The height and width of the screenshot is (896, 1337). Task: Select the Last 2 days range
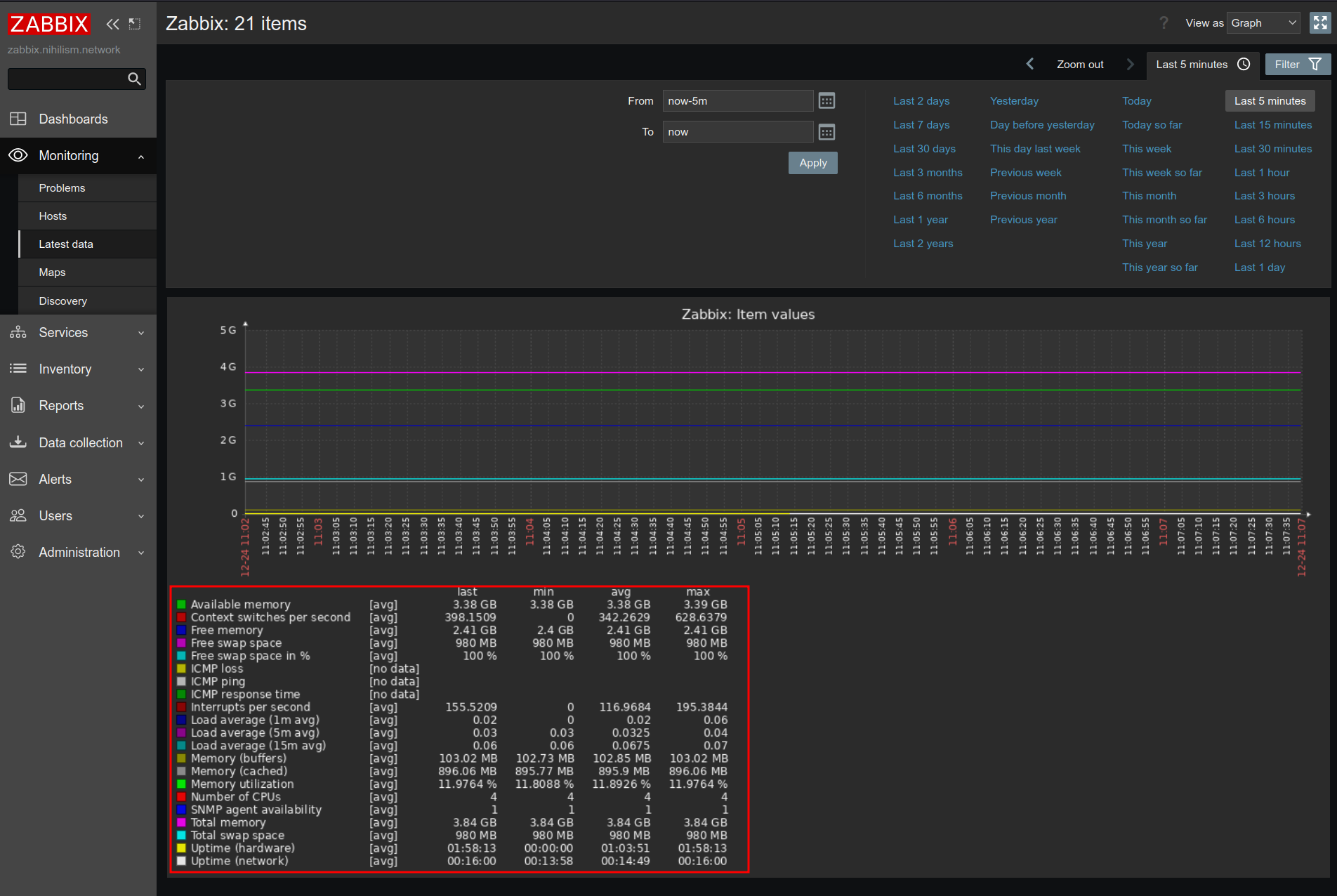coord(921,101)
